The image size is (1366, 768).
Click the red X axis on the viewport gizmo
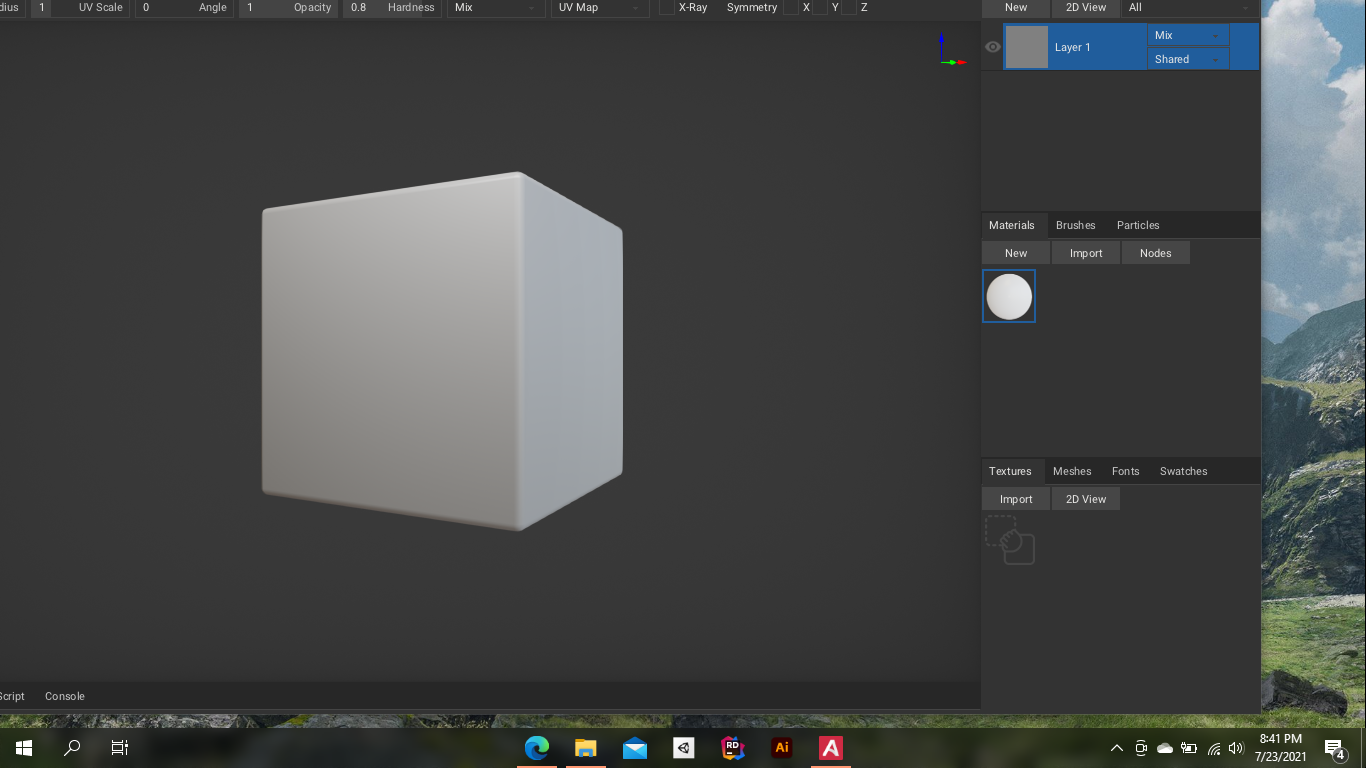click(962, 62)
